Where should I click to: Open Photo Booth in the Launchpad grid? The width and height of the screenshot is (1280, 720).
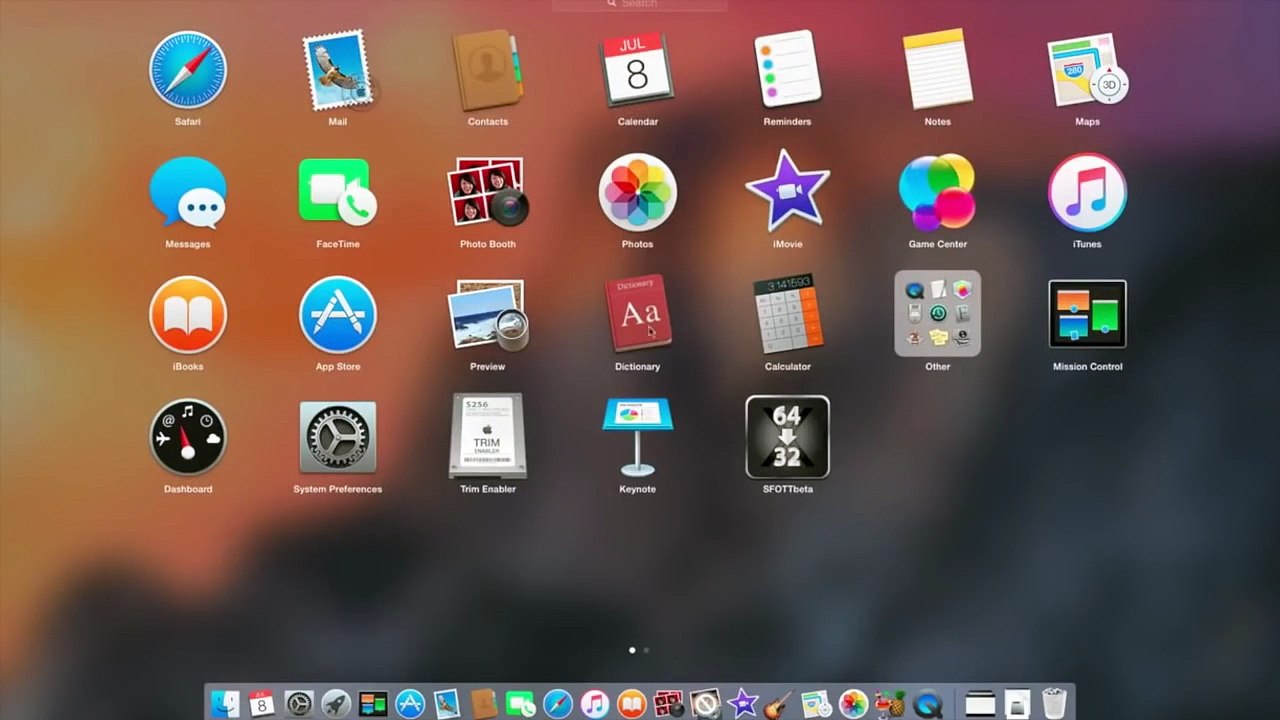click(488, 192)
